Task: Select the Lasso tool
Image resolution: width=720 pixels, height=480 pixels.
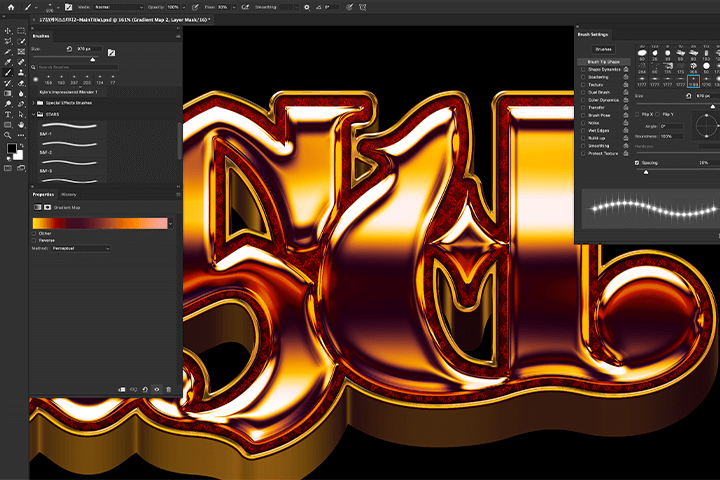Action: pyautogui.click(x=8, y=41)
